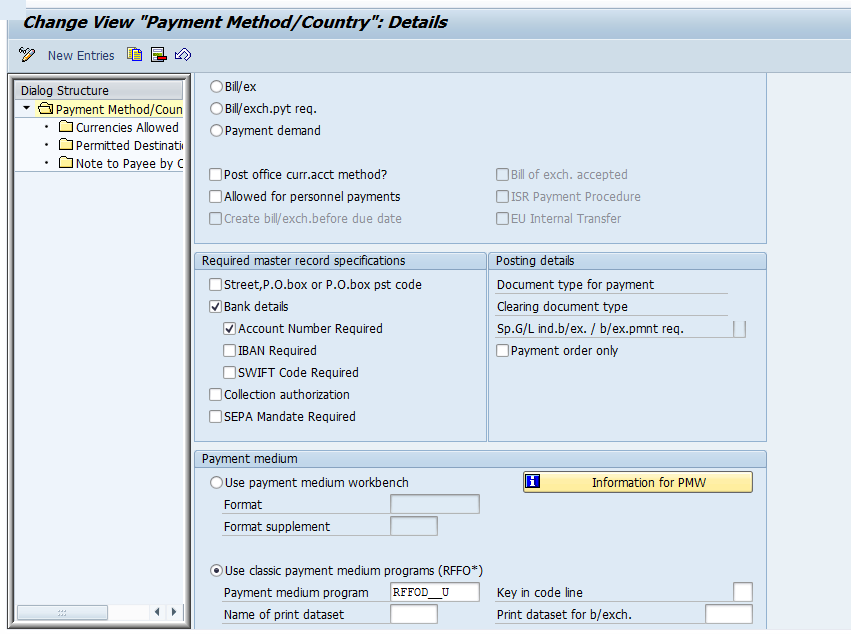
Task: Tick Allowed for personnel payments checkbox
Action: tap(215, 196)
